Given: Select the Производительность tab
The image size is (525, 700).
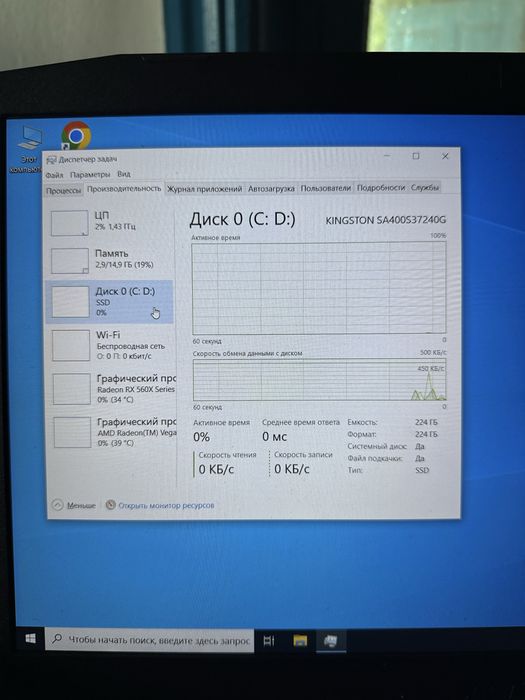Looking at the screenshot, I should coord(124,189).
